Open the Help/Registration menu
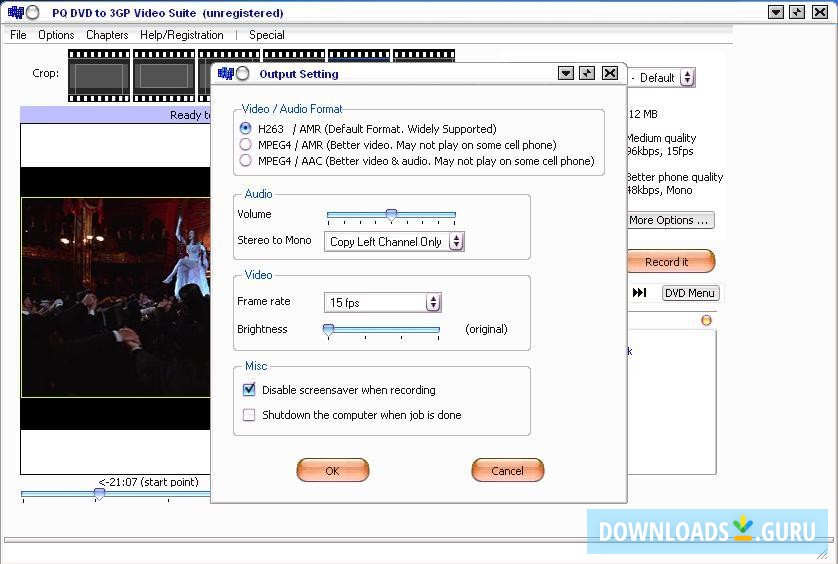The image size is (838, 564). 182,35
